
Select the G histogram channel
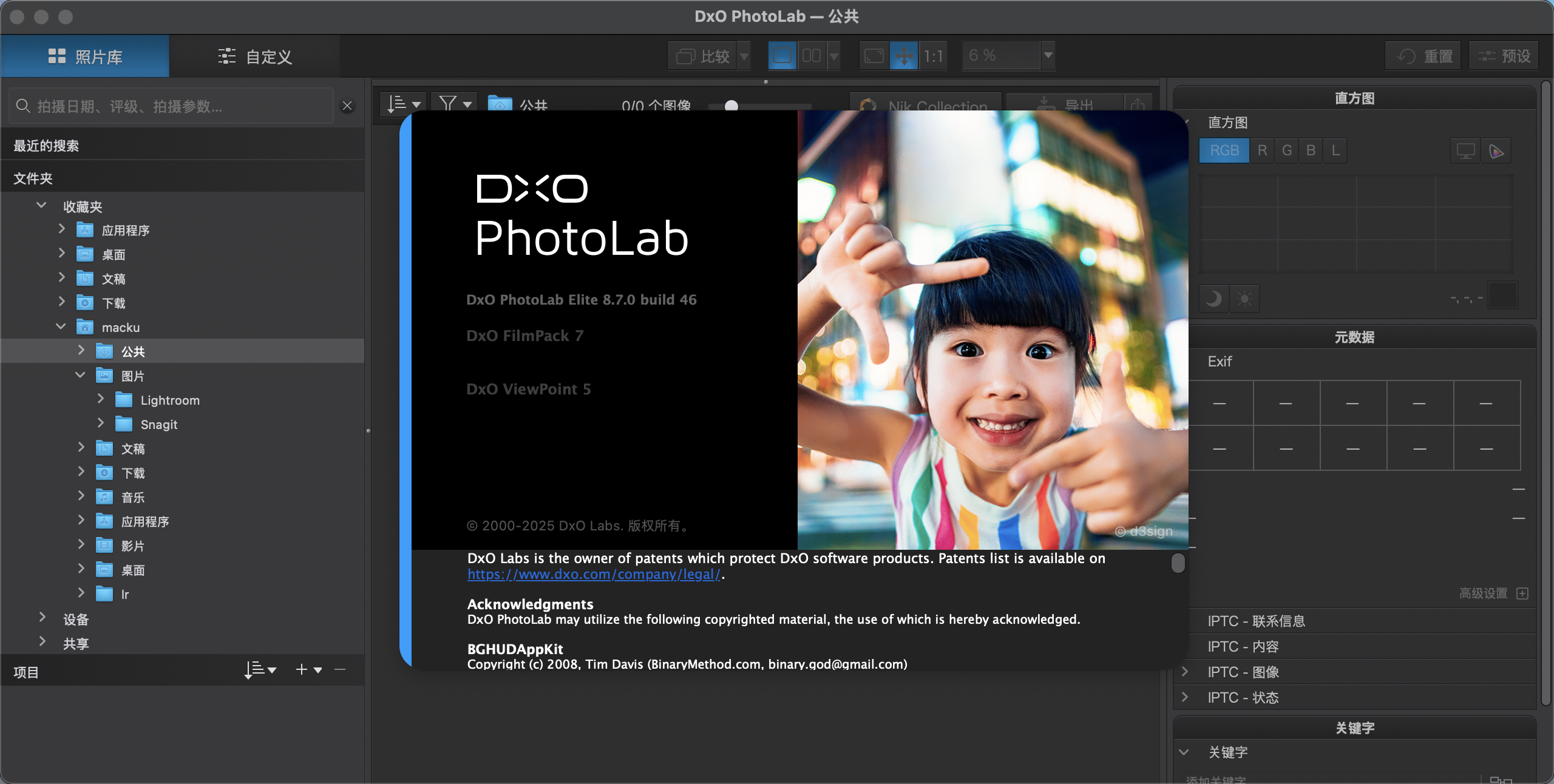tap(1286, 150)
